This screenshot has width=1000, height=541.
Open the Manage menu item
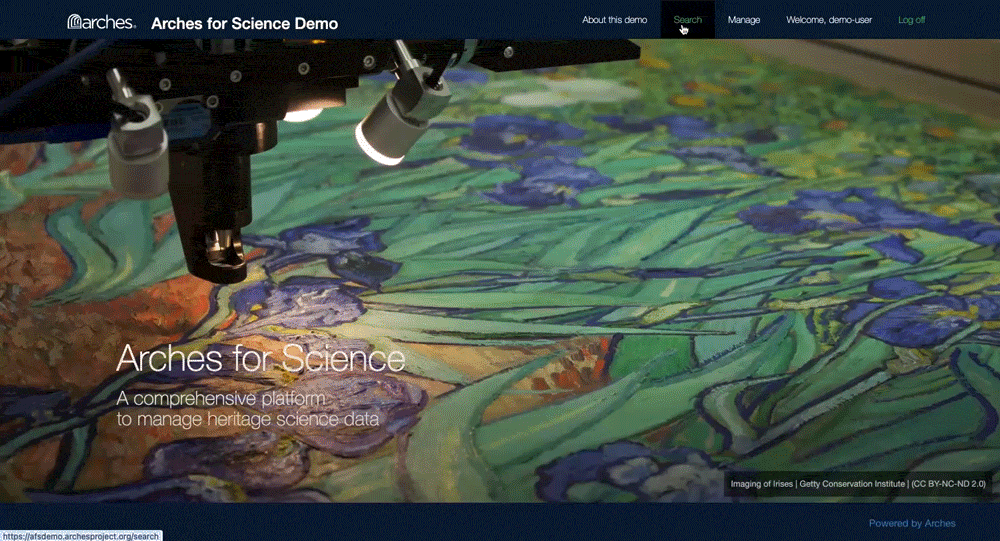point(744,20)
